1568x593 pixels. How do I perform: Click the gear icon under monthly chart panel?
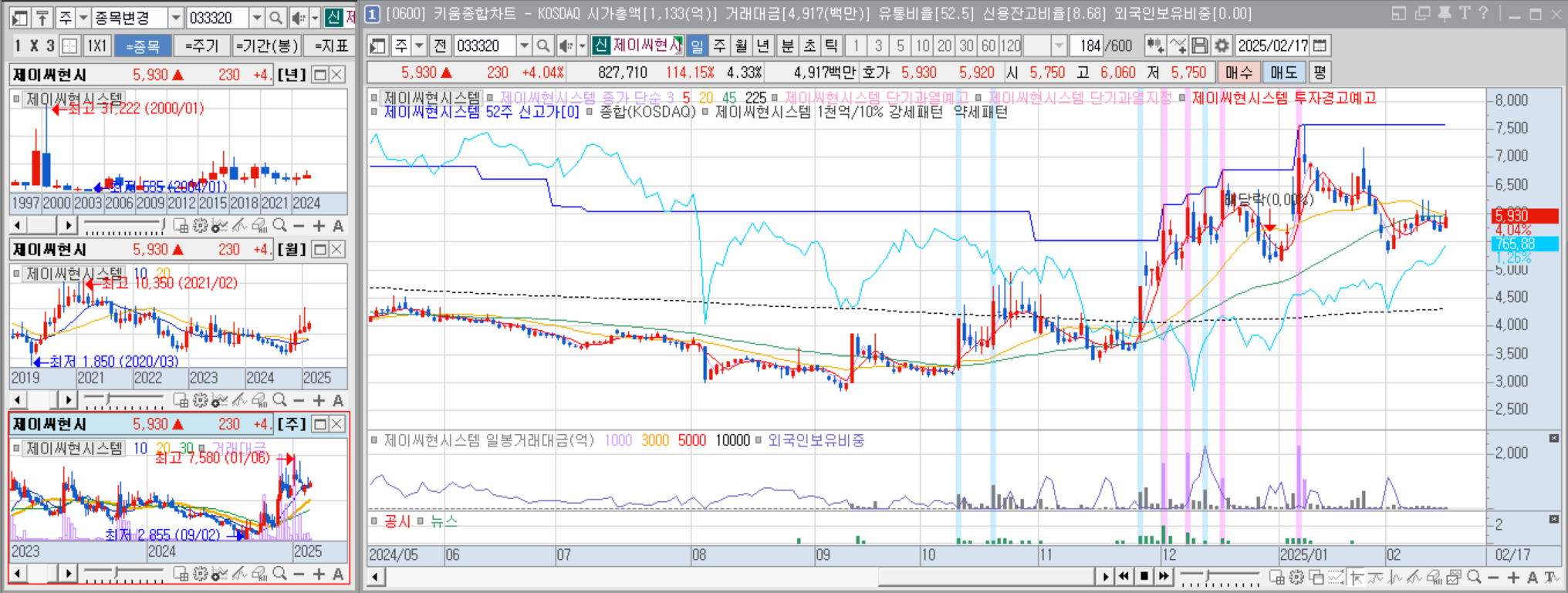pyautogui.click(x=201, y=400)
